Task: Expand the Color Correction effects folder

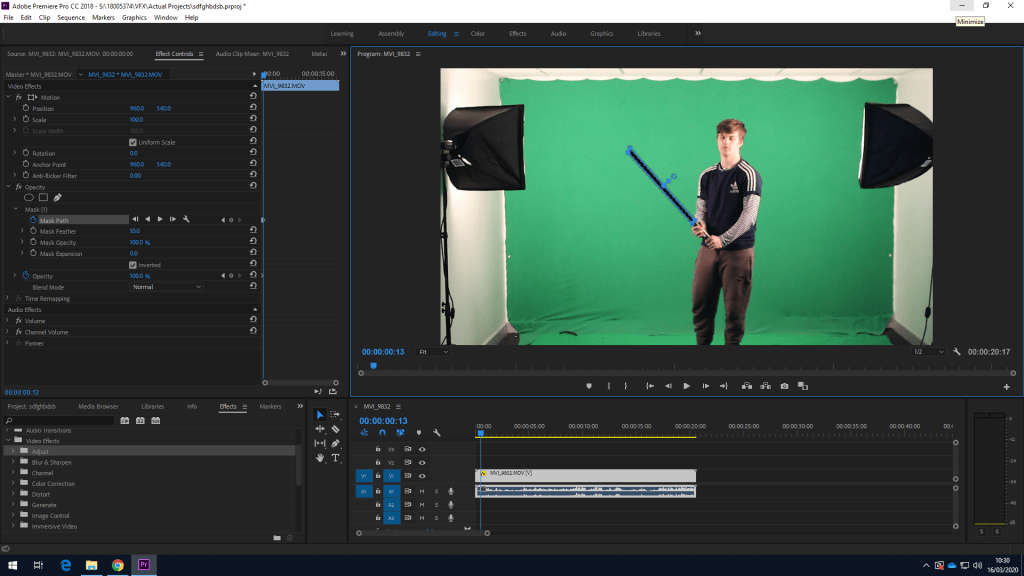Action: [14, 484]
